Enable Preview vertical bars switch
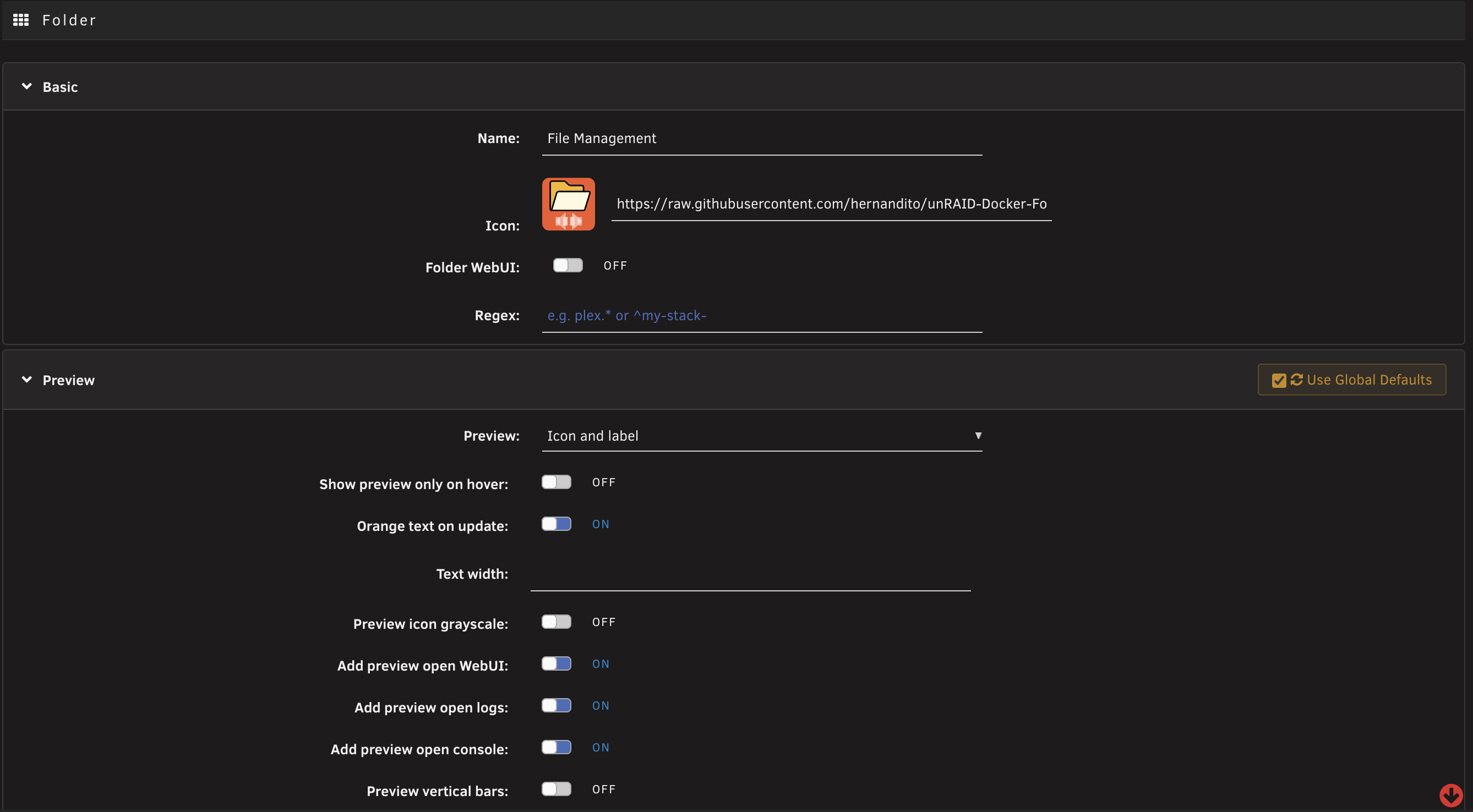 [557, 789]
